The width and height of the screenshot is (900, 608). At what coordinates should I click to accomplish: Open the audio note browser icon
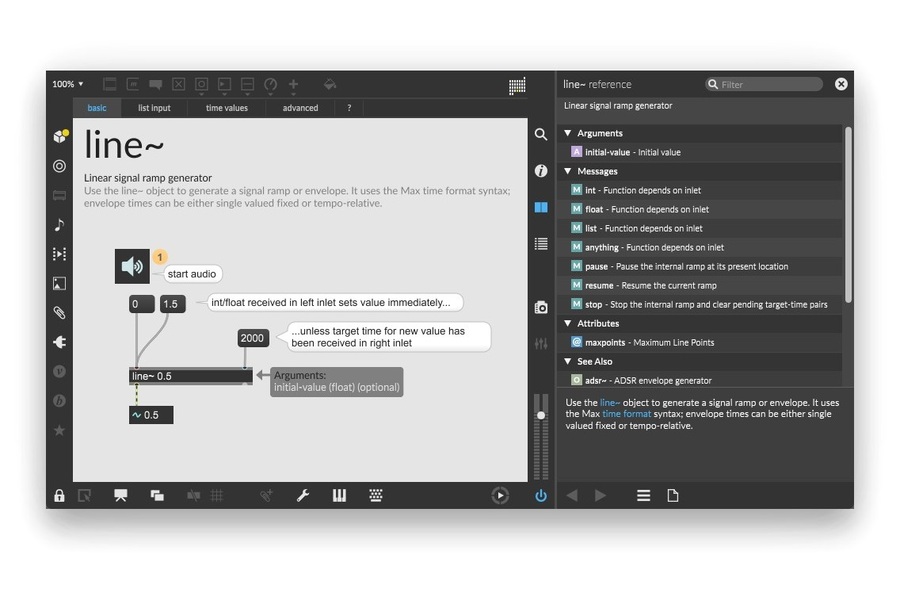(59, 225)
